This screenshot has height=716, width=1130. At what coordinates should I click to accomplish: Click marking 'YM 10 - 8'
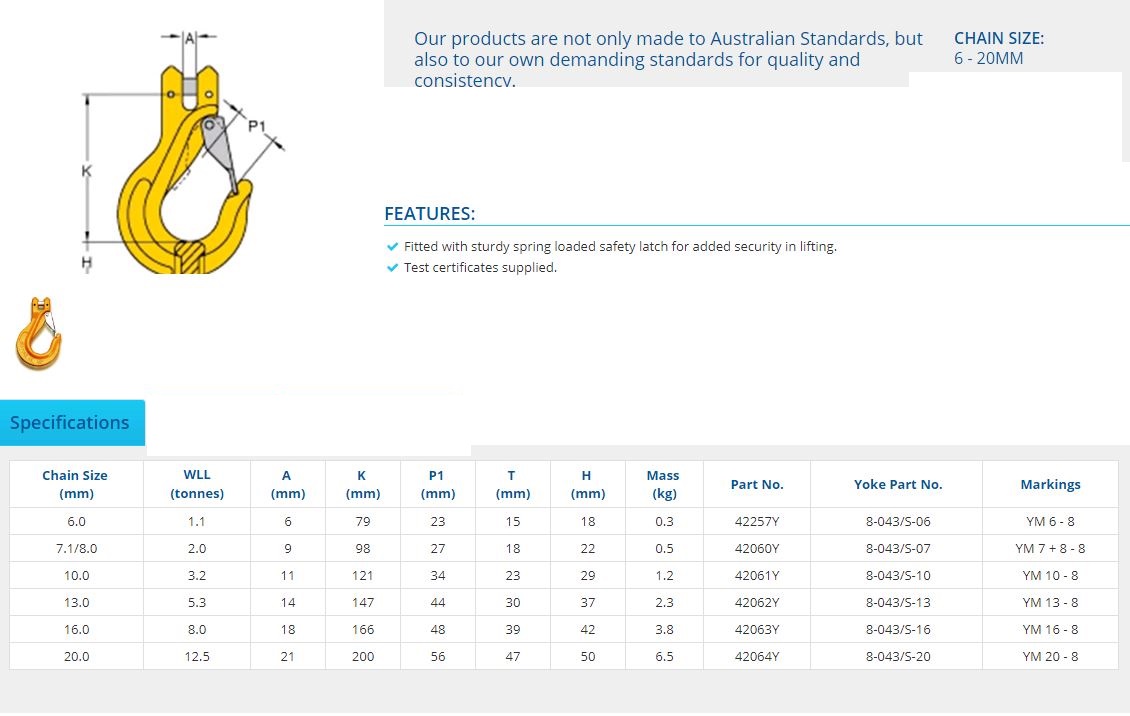[1050, 576]
